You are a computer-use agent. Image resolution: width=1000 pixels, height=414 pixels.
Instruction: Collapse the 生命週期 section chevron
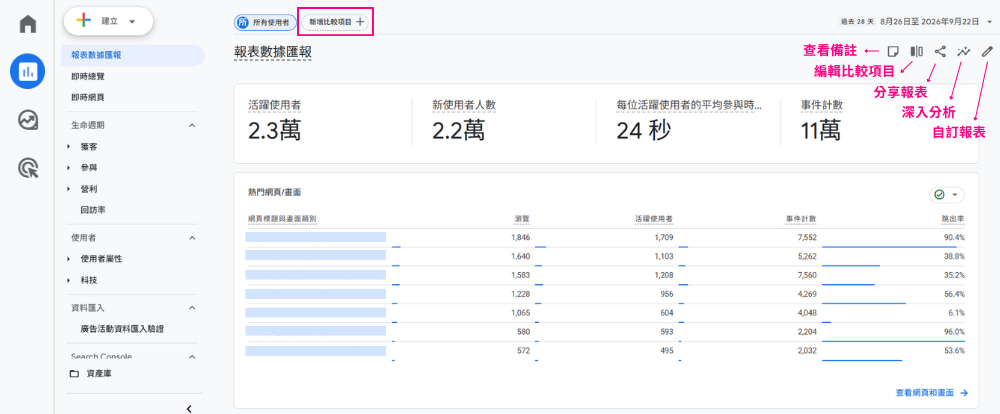(x=193, y=126)
